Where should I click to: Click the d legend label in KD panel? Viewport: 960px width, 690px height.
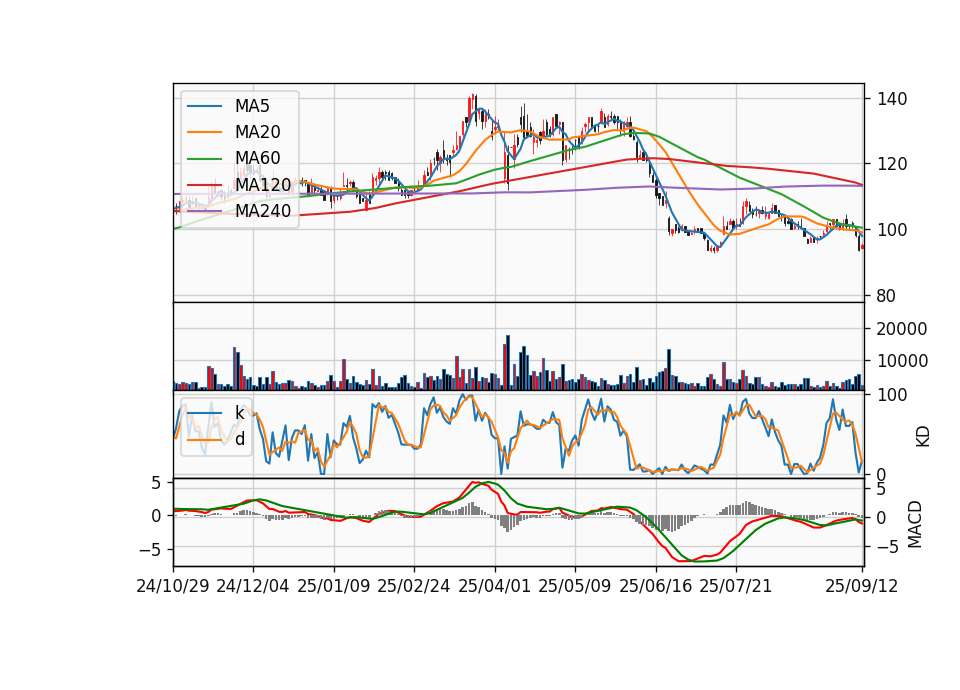(239, 439)
